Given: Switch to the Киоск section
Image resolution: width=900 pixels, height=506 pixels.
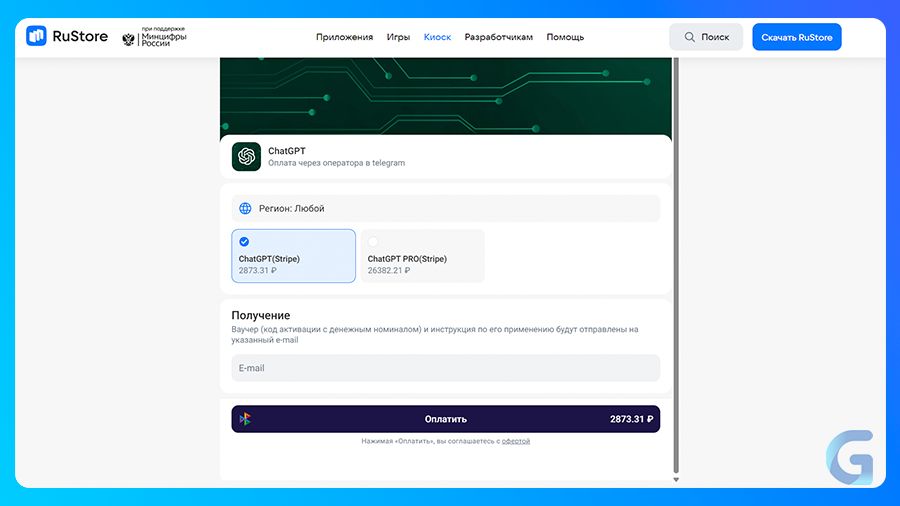Looking at the screenshot, I should 437,37.
